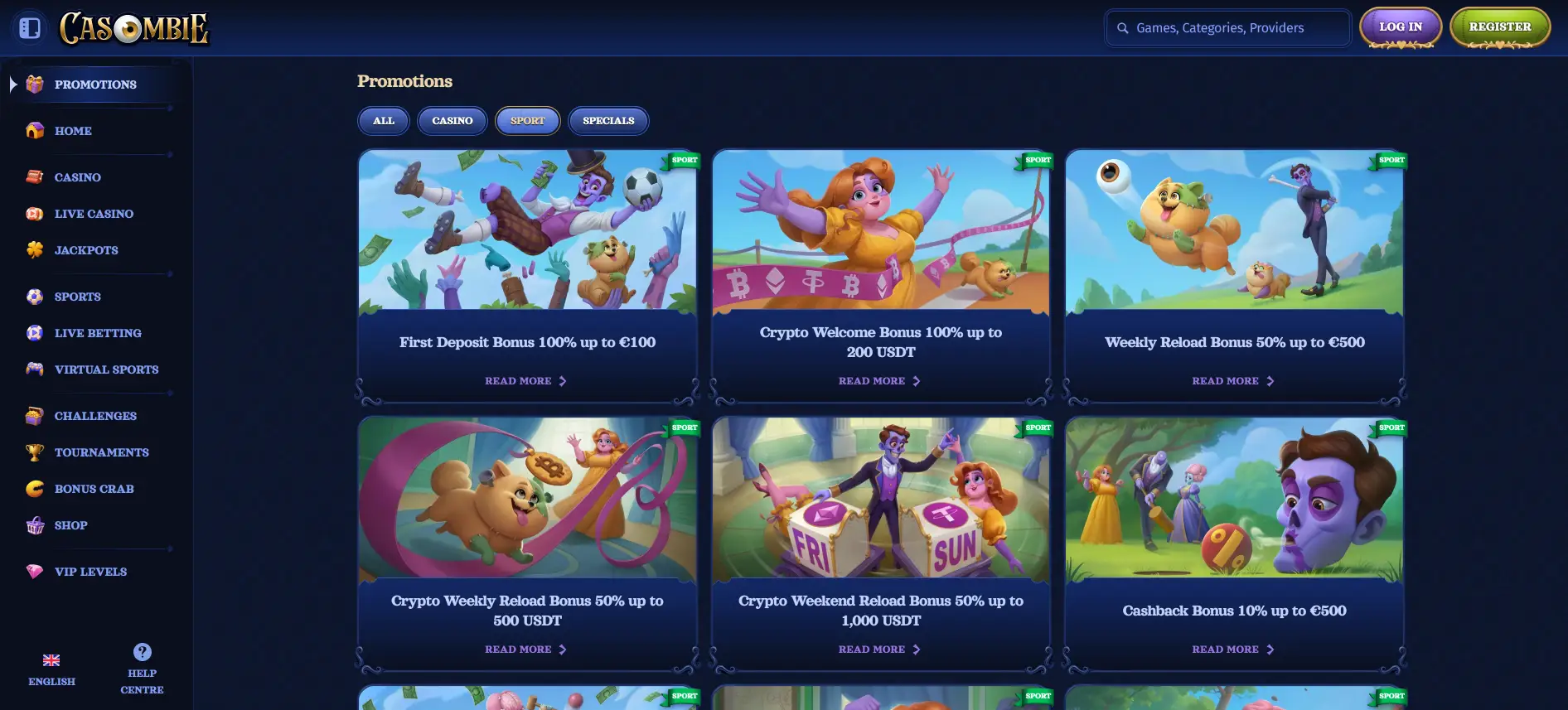Click the Crypto Weekend Reload Bonus thumbnail image
The image size is (1568, 710).
click(x=881, y=497)
